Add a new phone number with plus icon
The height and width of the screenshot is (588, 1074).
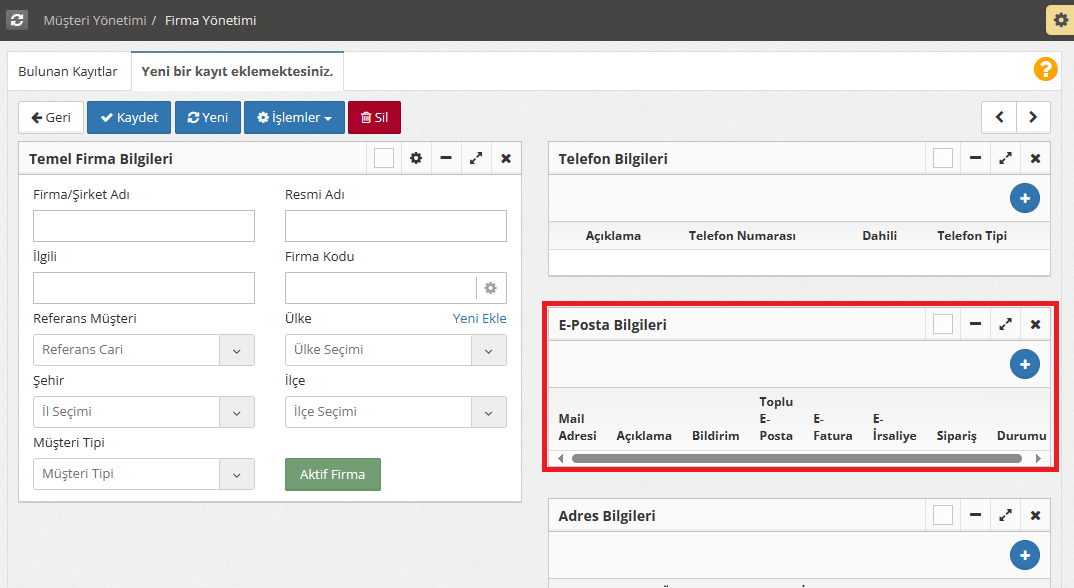(x=1024, y=198)
